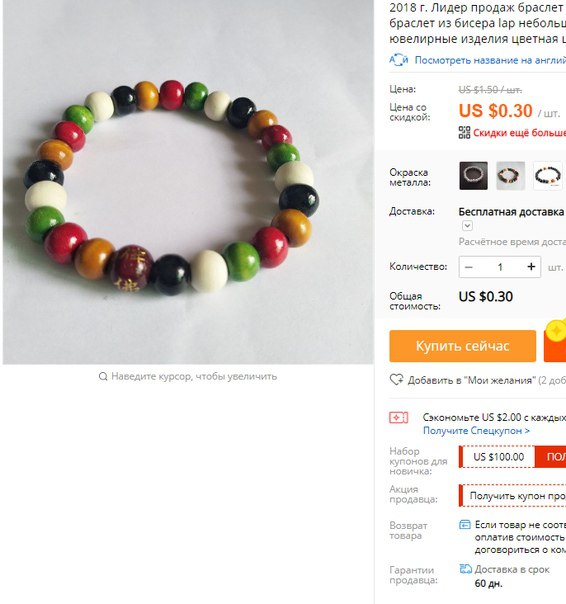This screenshot has height=604, width=566.
Task: Expand the free shipping options dropdown
Action: (x=467, y=226)
